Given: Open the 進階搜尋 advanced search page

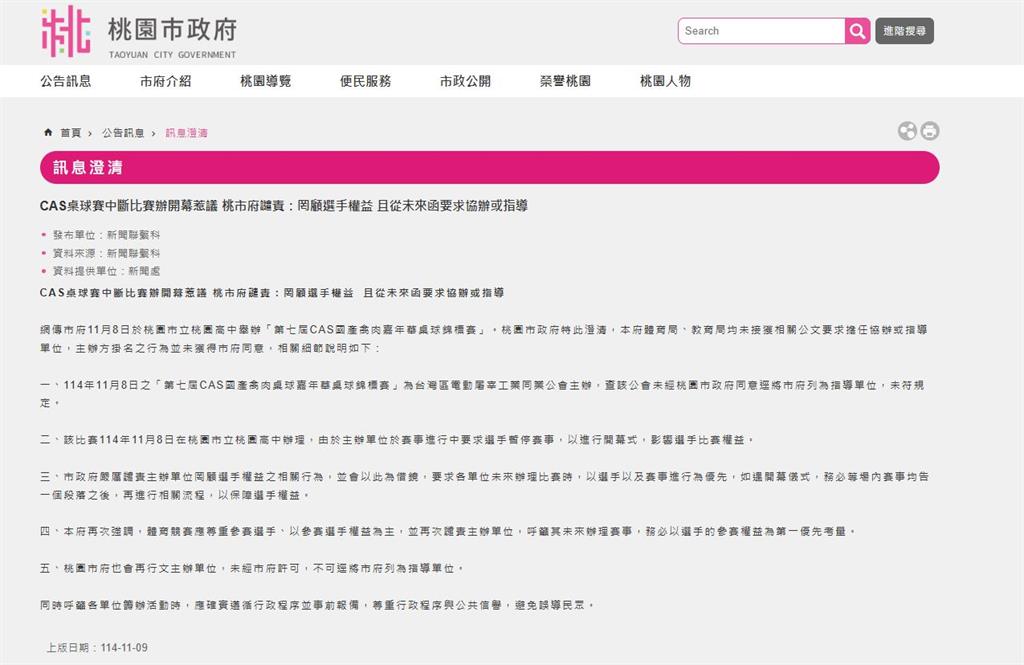Looking at the screenshot, I should [x=904, y=31].
